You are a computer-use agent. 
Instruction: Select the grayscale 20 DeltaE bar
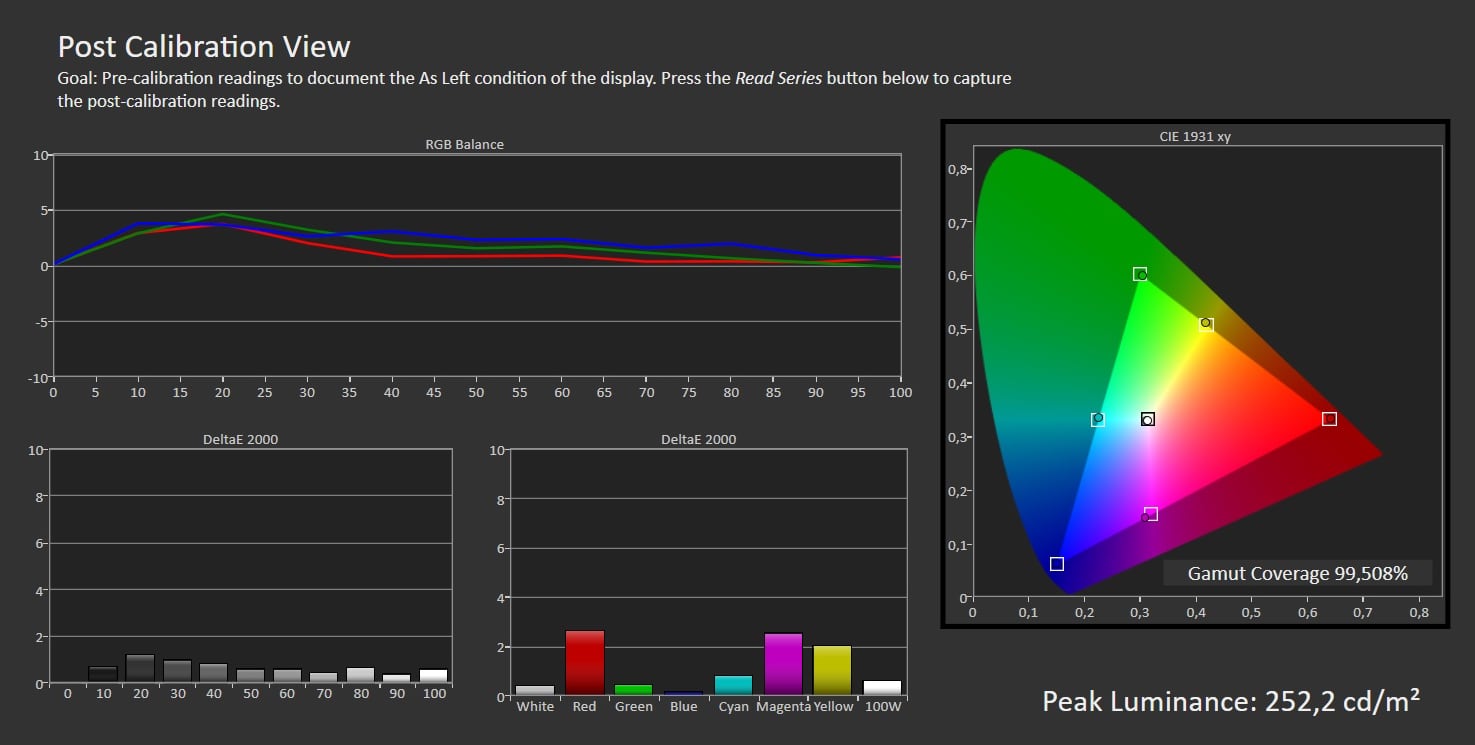(x=140, y=668)
